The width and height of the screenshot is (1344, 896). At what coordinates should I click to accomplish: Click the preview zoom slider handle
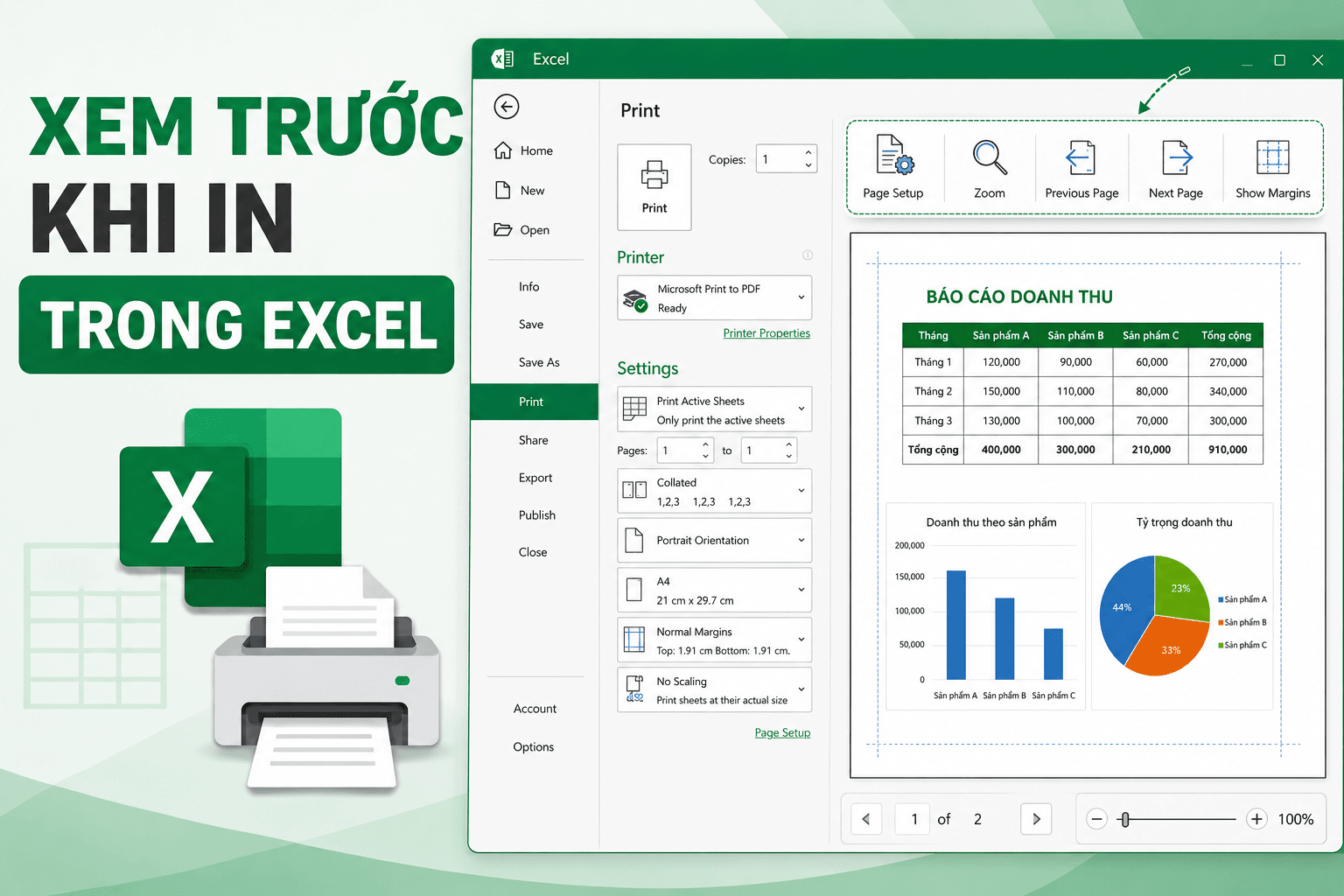[1125, 819]
